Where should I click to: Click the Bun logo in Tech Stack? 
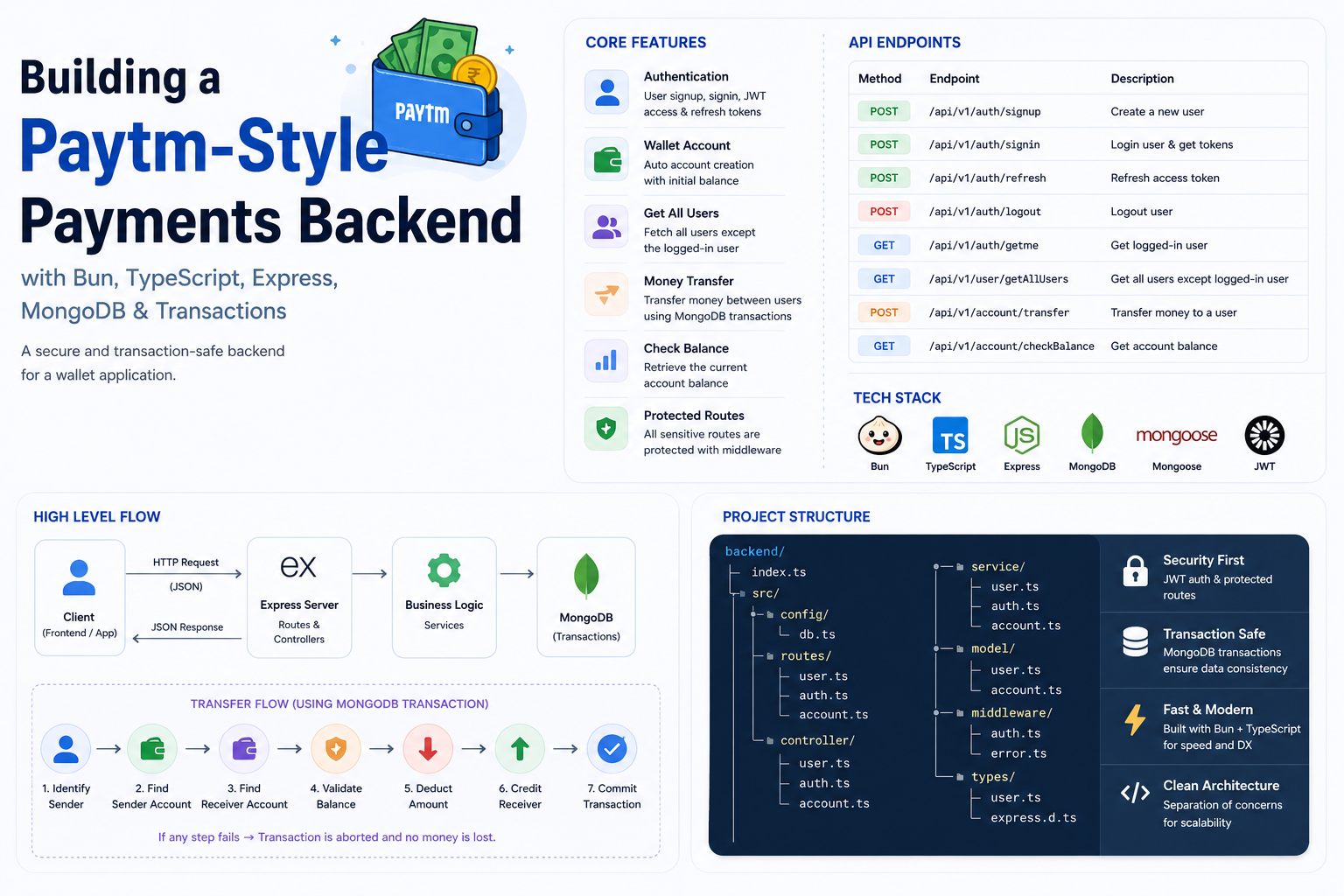click(879, 435)
